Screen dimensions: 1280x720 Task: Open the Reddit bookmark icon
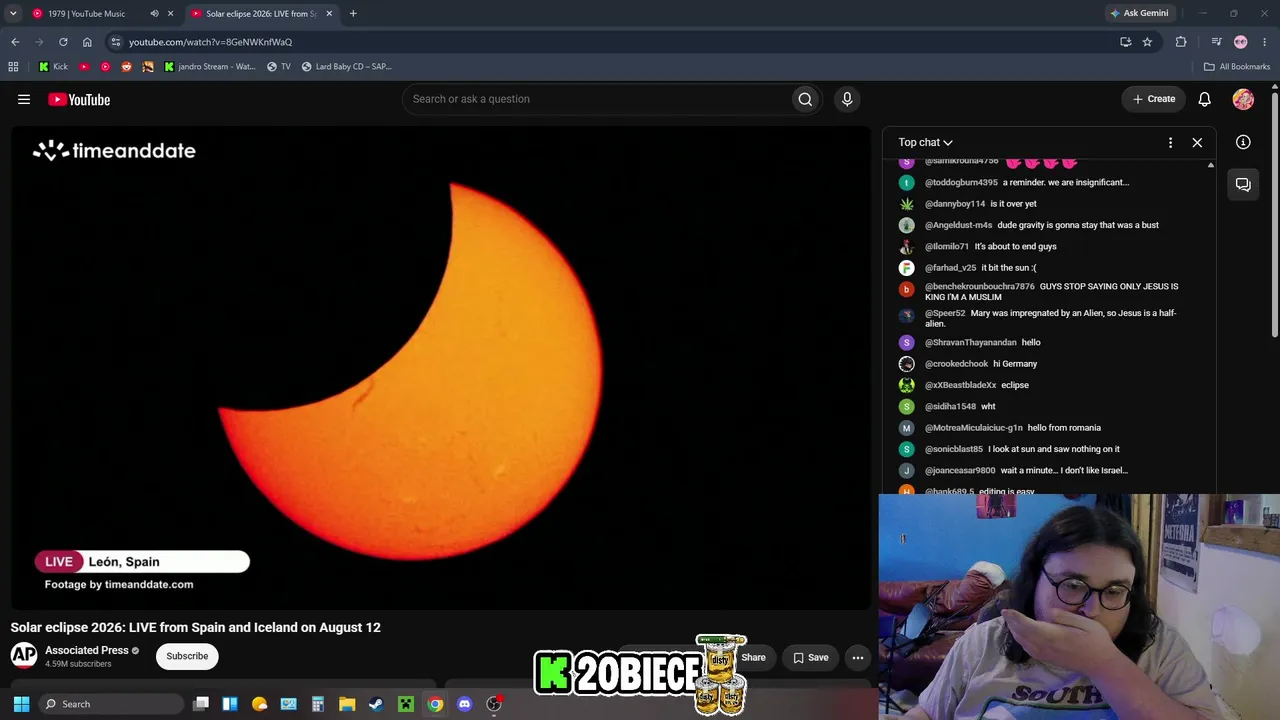point(126,67)
